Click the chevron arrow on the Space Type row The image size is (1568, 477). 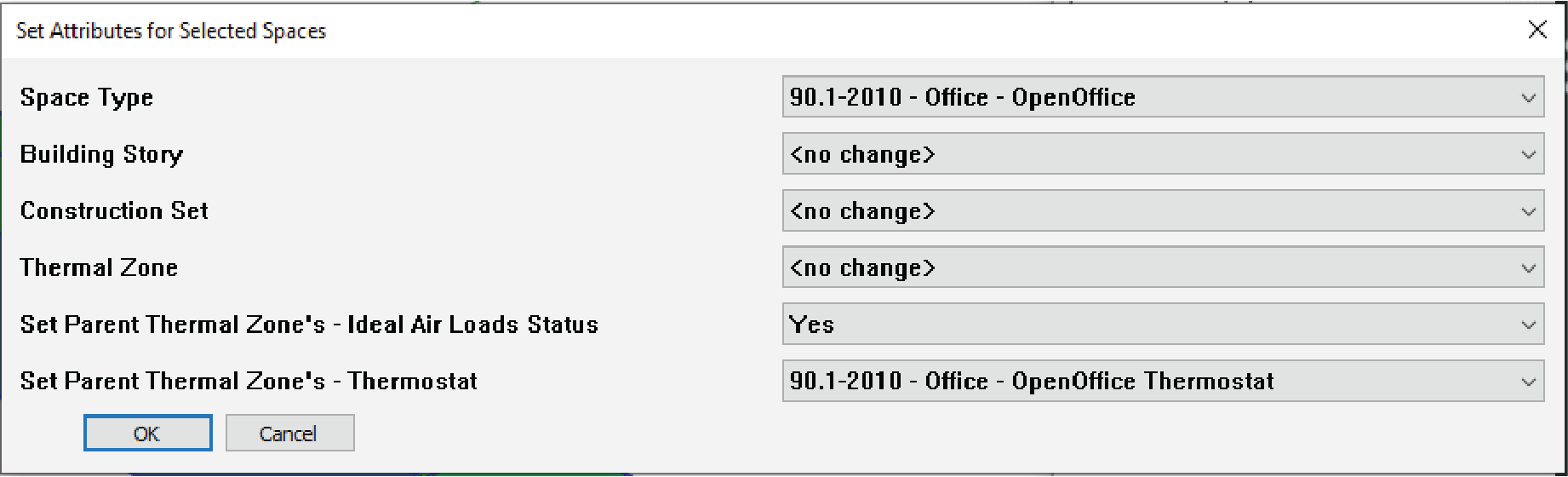pos(1528,98)
